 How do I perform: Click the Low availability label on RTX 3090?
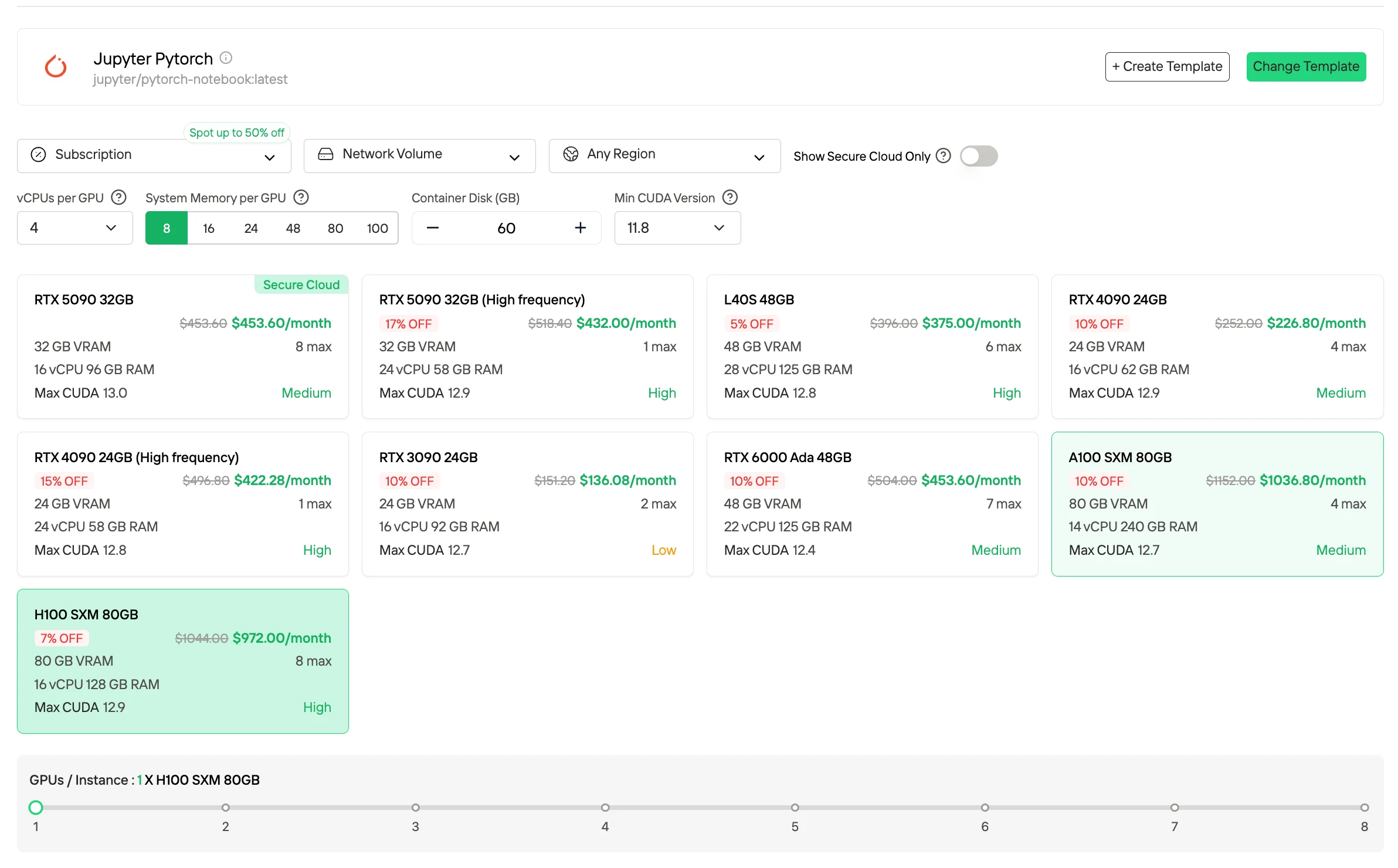[664, 550]
